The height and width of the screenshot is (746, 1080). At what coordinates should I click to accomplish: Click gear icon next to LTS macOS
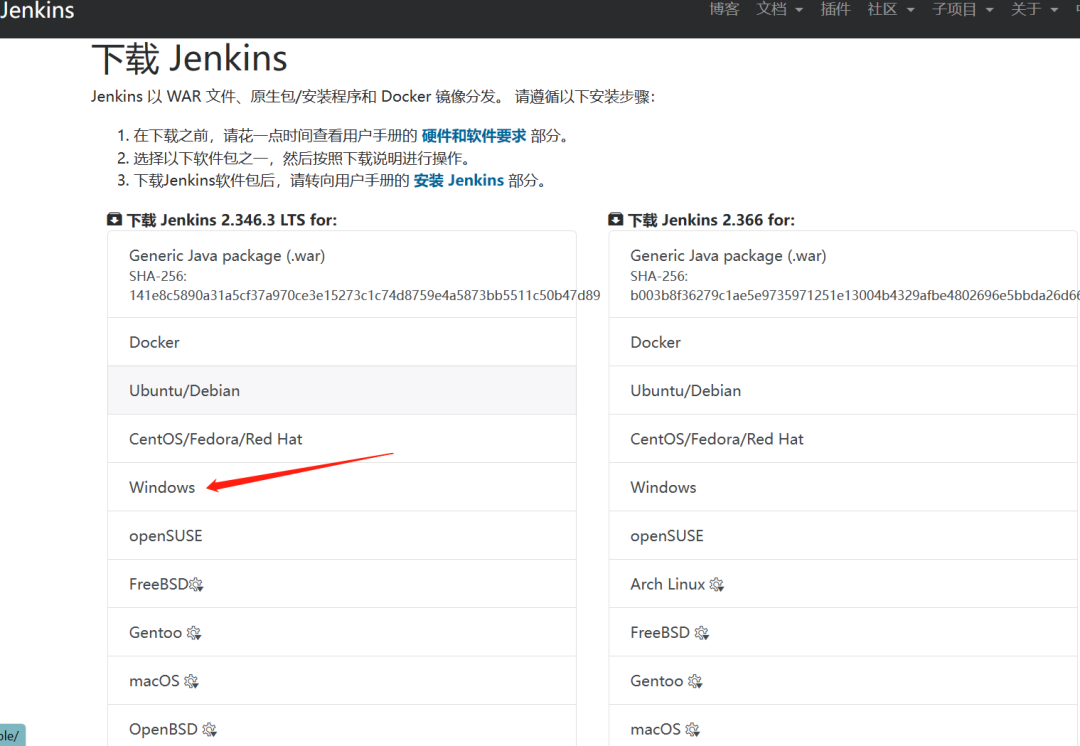191,681
